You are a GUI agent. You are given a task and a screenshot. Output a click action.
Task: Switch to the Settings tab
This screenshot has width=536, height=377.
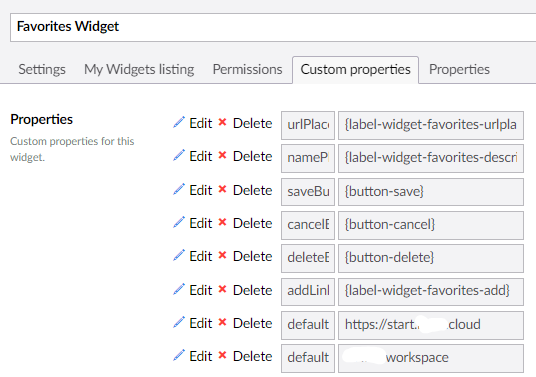coord(42,69)
